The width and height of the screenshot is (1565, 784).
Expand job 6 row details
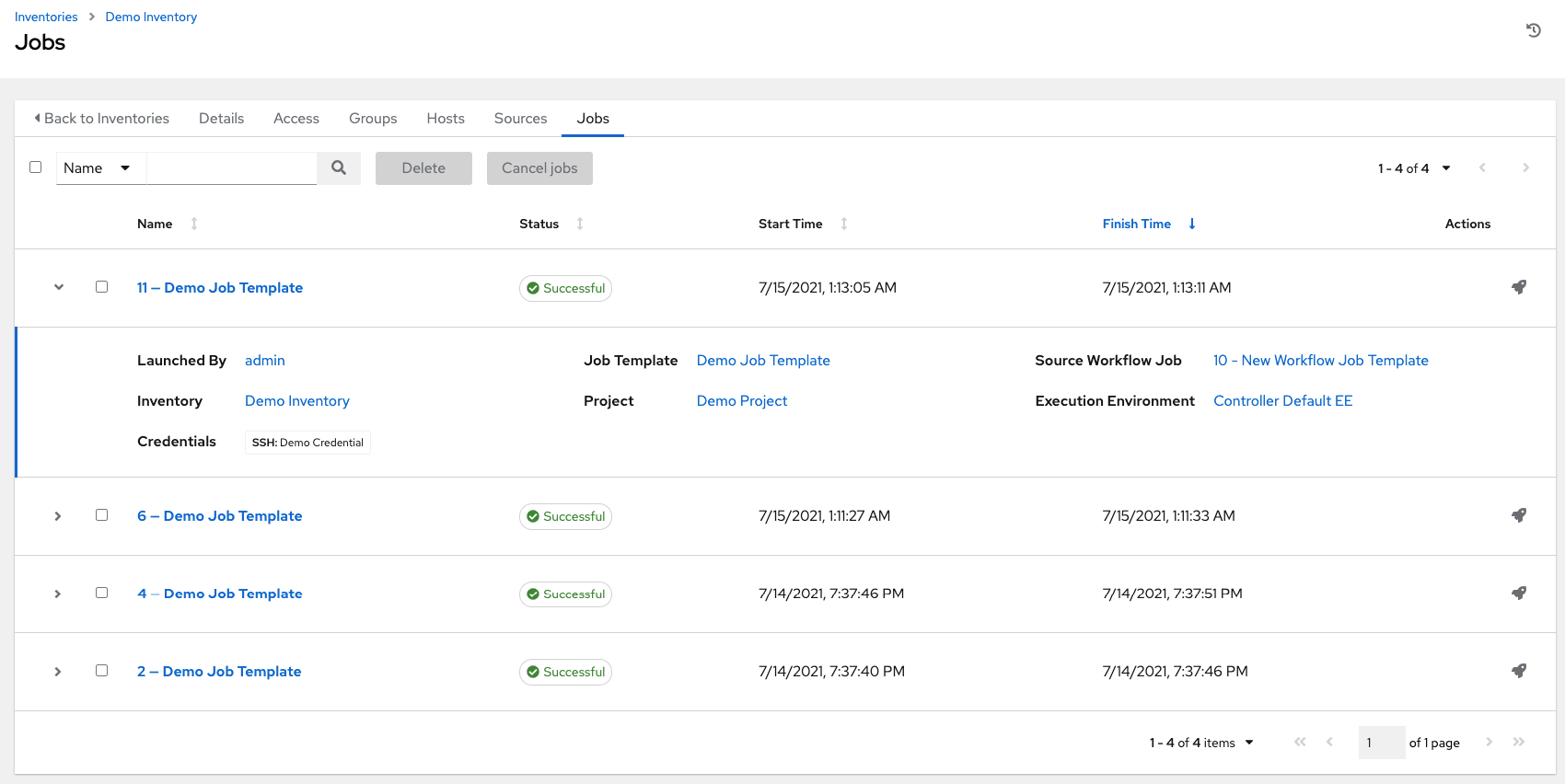[x=58, y=516]
